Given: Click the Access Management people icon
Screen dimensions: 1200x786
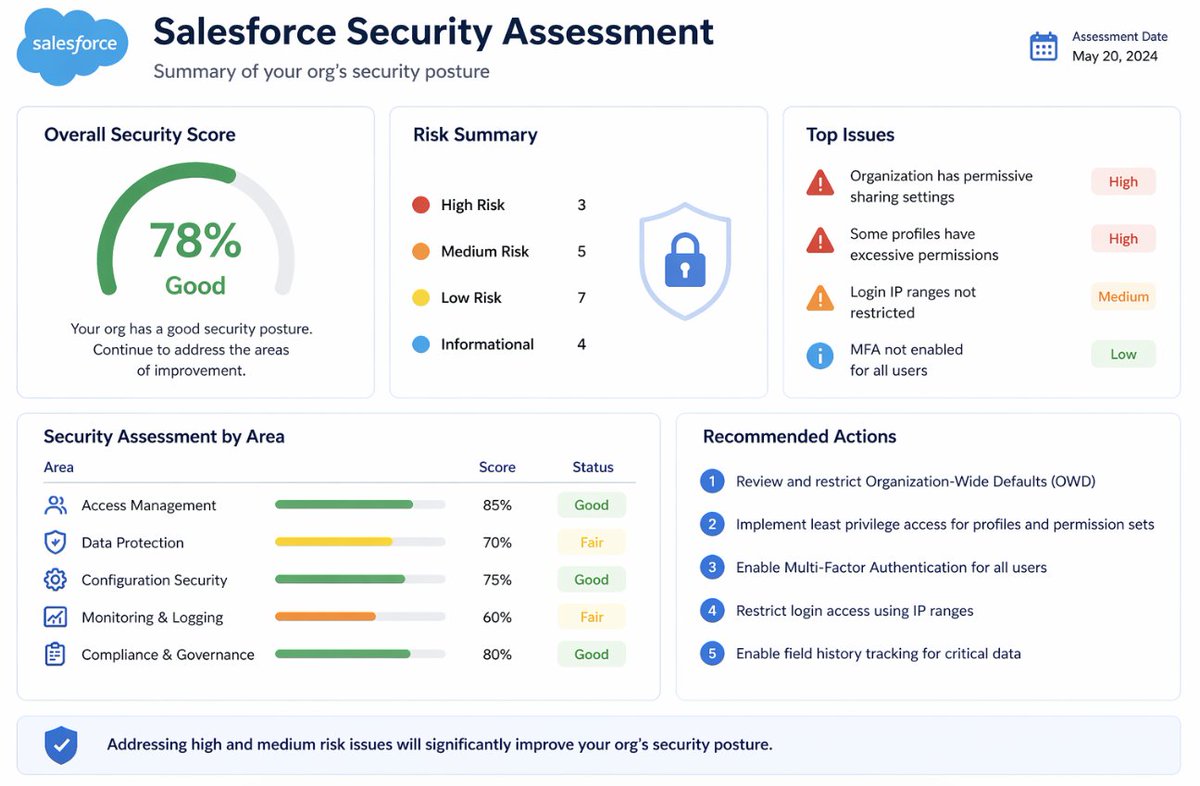Looking at the screenshot, I should click(55, 505).
